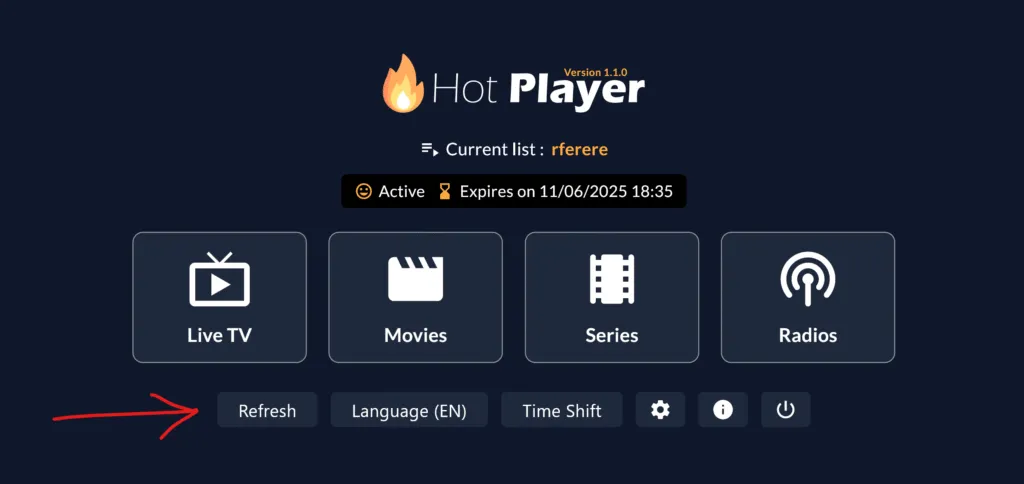The image size is (1024, 484).
Task: Open the Time Shift button
Action: [x=562, y=410]
